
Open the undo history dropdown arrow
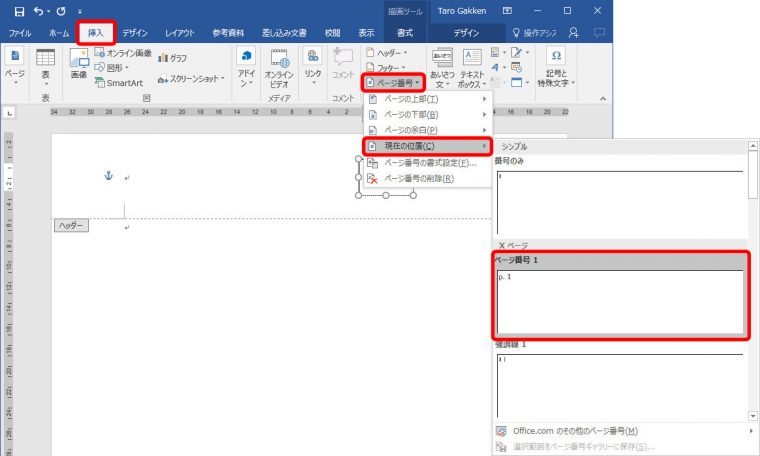tap(48, 11)
